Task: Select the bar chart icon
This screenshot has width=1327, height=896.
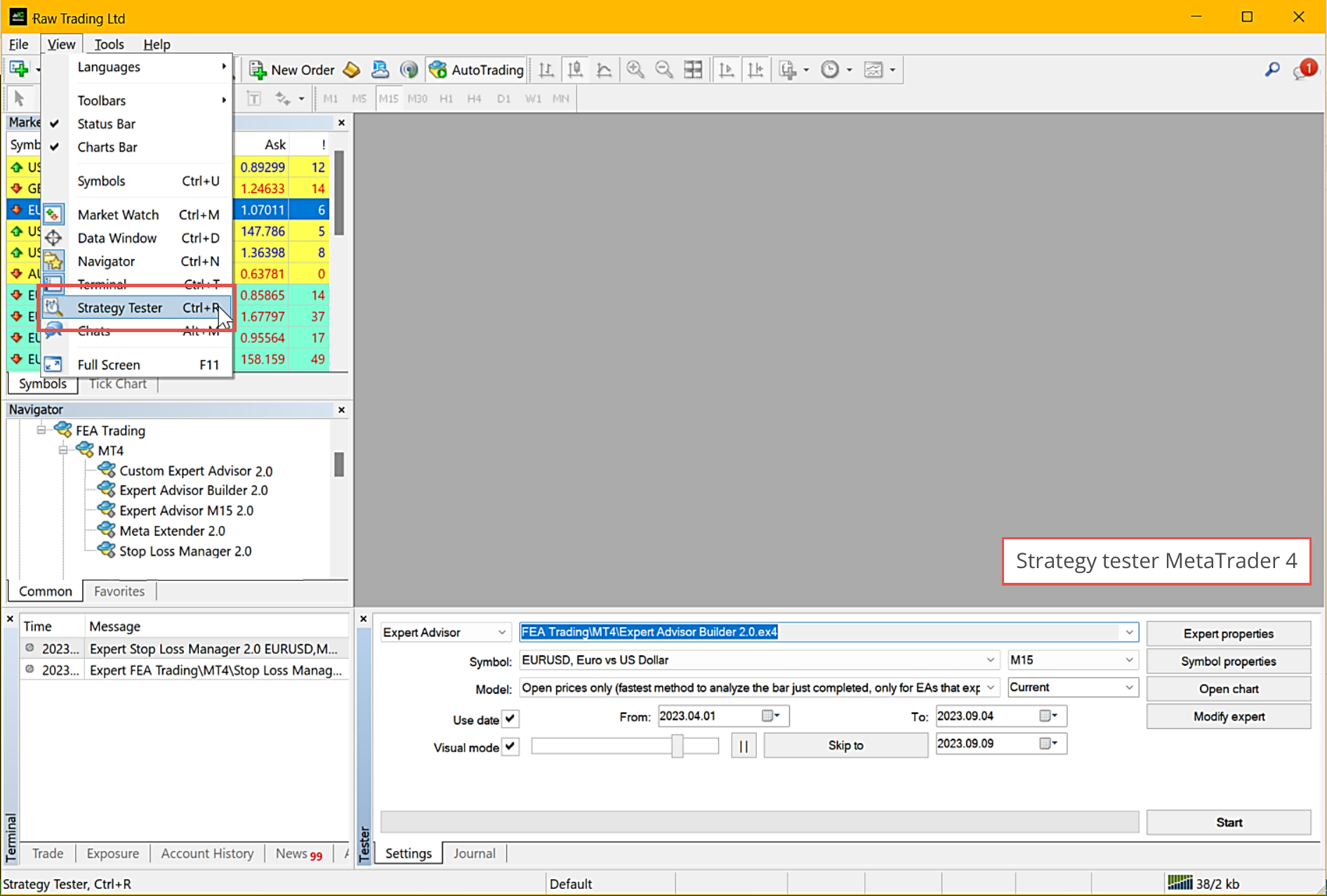Action: (x=546, y=70)
